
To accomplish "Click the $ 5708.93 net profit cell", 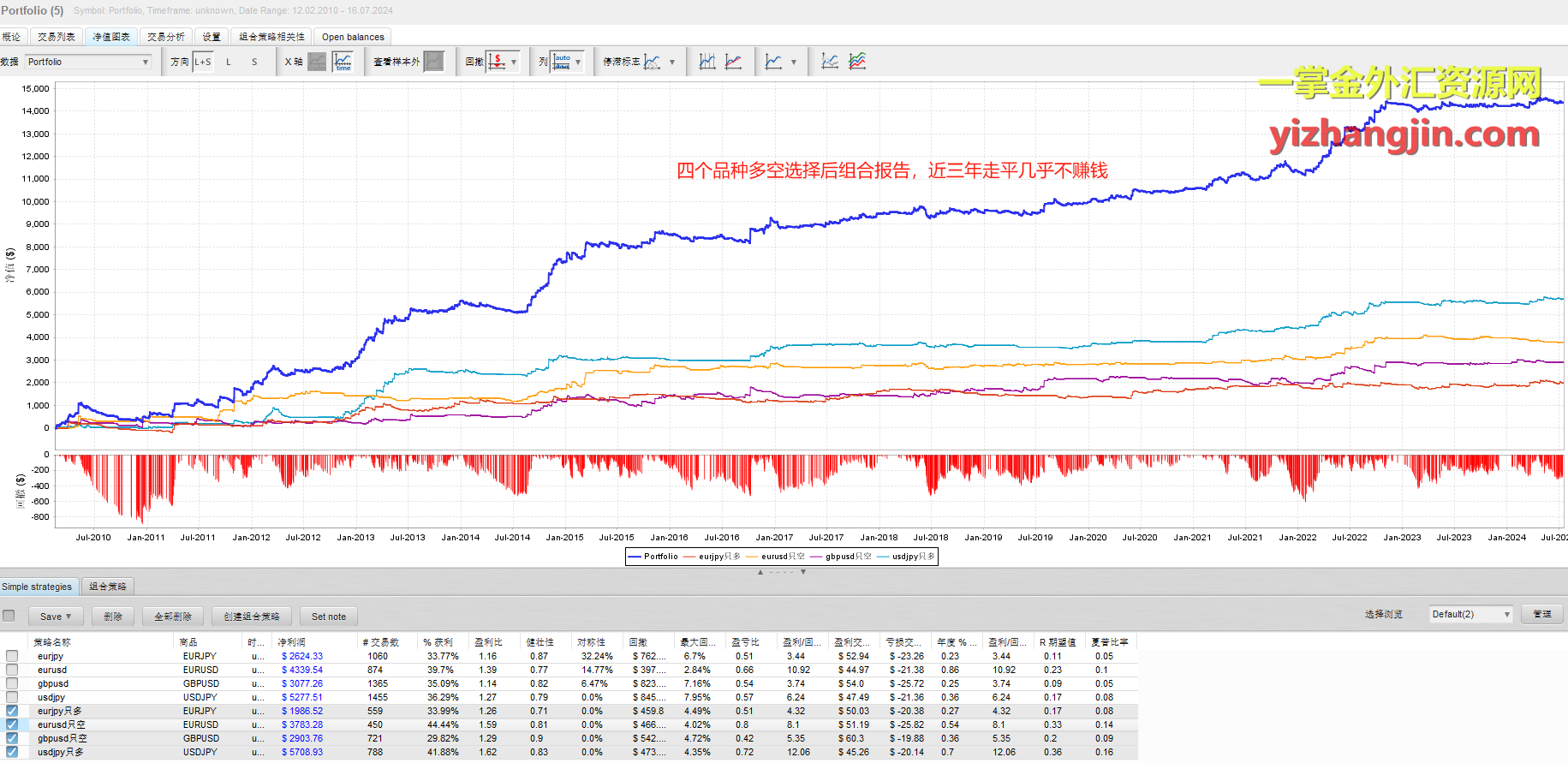I will [302, 752].
